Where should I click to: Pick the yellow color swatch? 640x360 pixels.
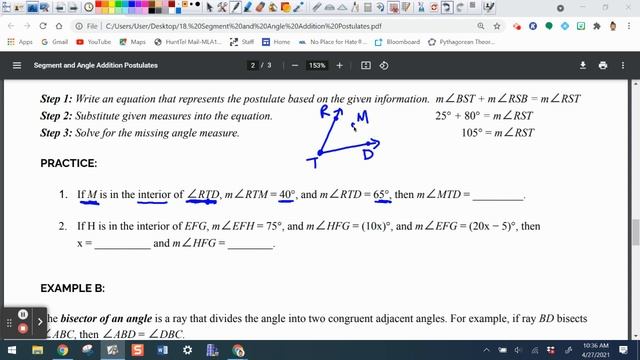point(111,4)
